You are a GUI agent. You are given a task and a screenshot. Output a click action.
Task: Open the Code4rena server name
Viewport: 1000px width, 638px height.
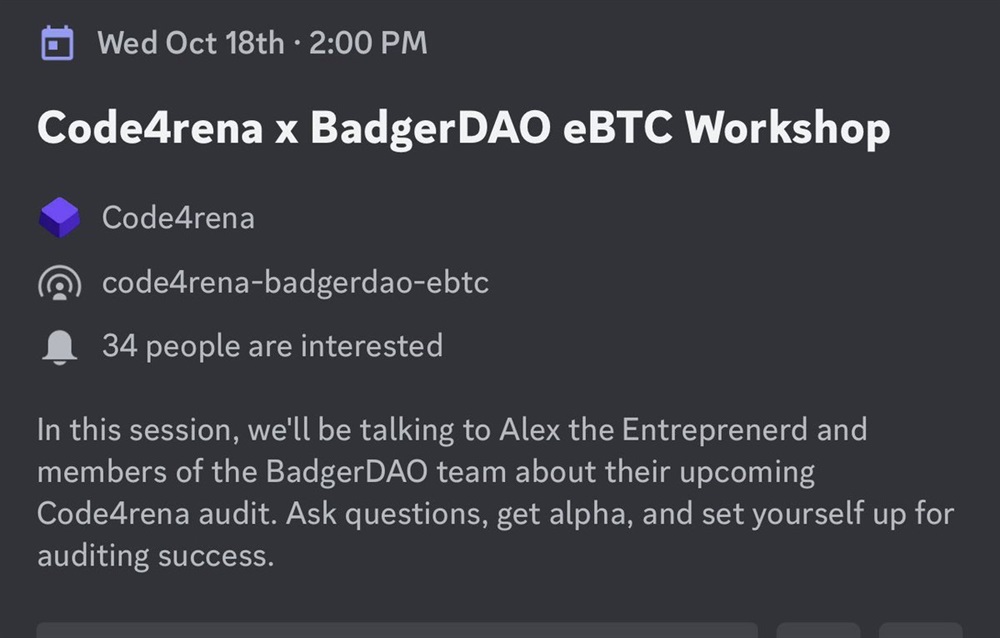tap(178, 218)
